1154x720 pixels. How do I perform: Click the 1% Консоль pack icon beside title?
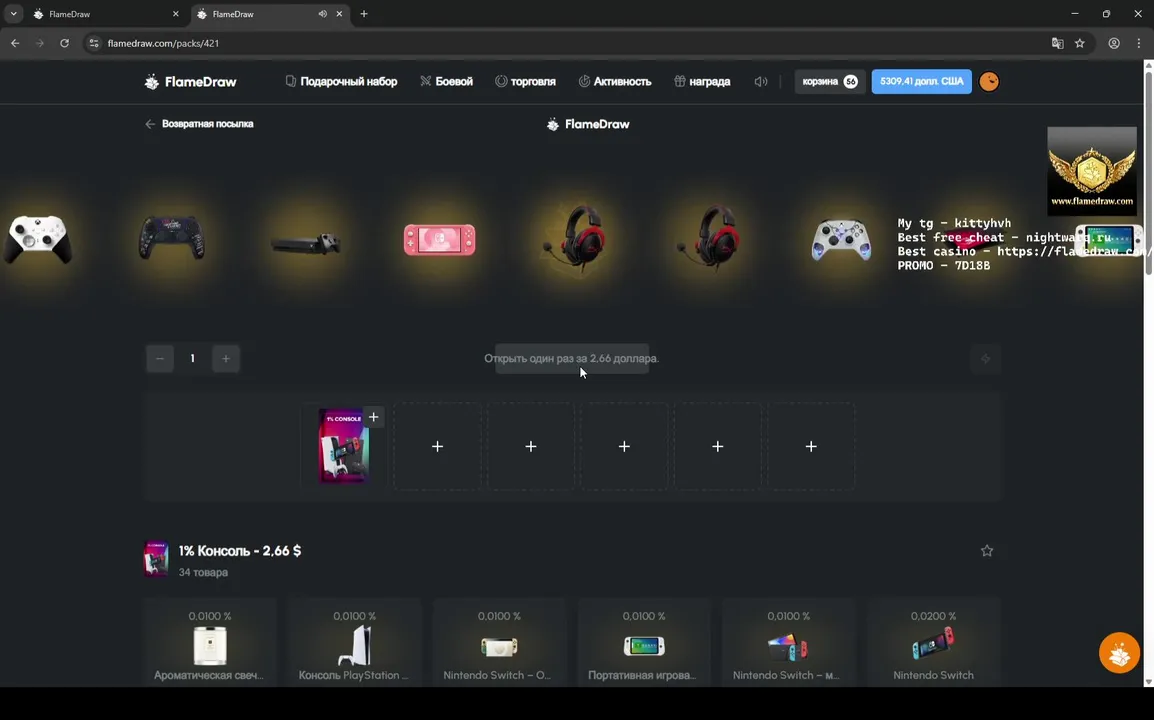click(156, 559)
